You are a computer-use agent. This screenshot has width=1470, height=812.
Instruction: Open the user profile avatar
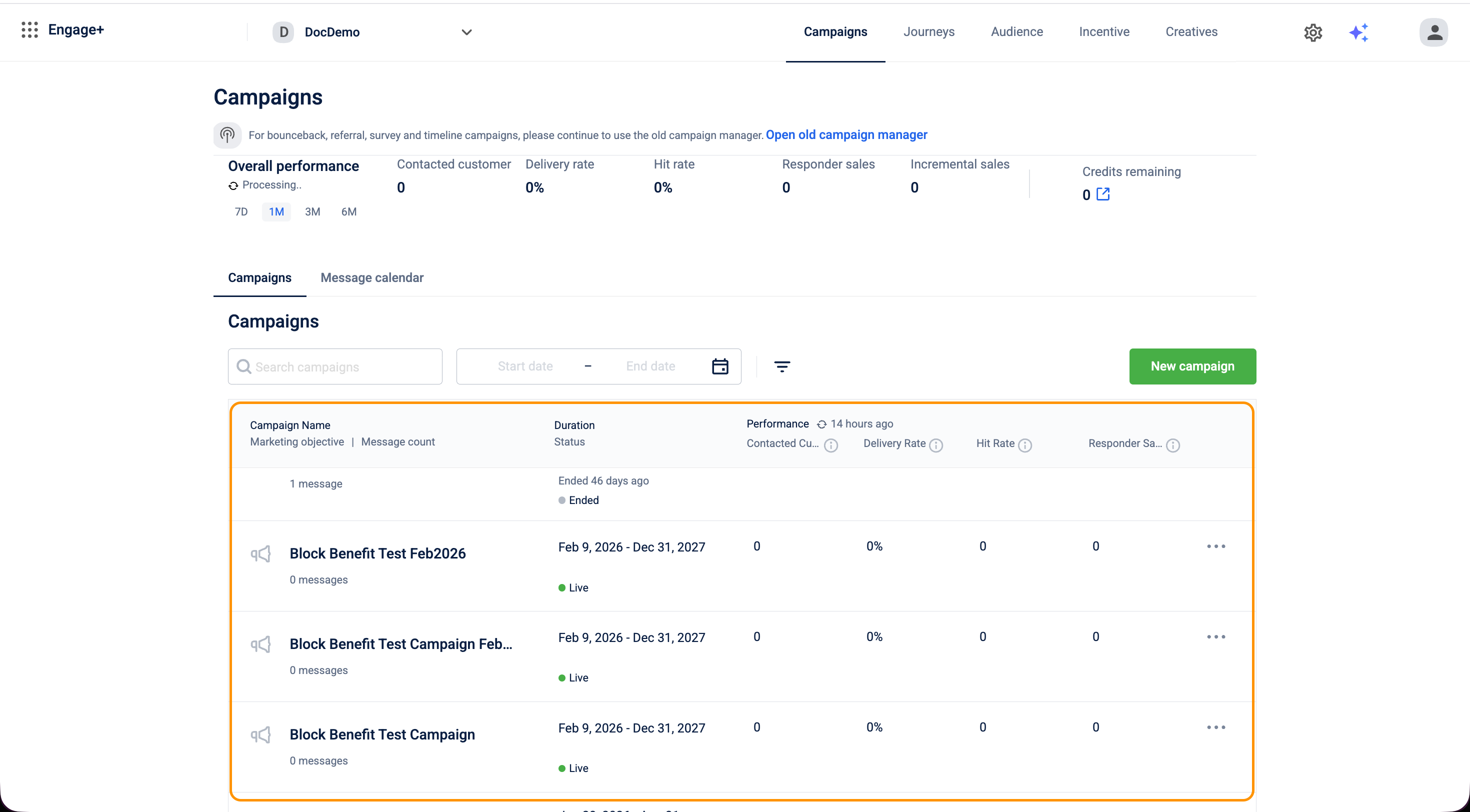pyautogui.click(x=1433, y=32)
